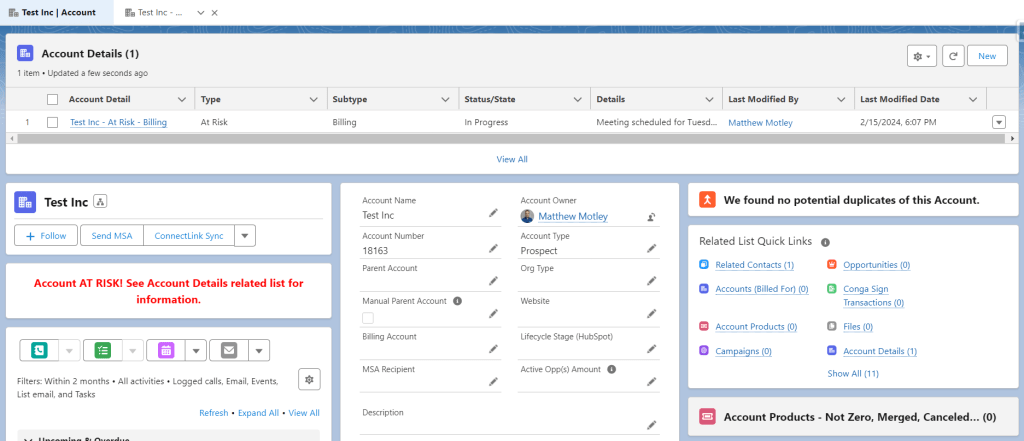Check the Test Inc - At Risk row checkbox
This screenshot has width=1024, height=441.
[52, 122]
